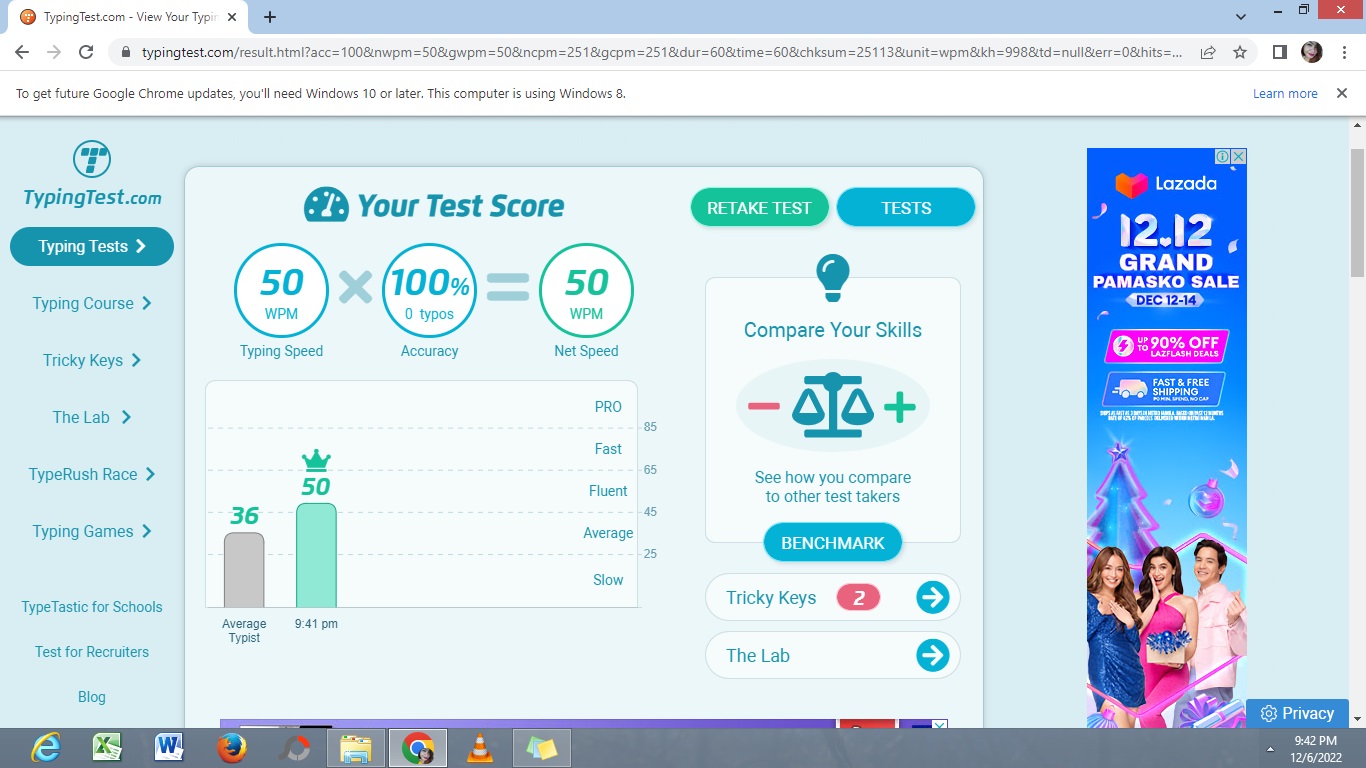Click The Lab arrow icon

933,656
